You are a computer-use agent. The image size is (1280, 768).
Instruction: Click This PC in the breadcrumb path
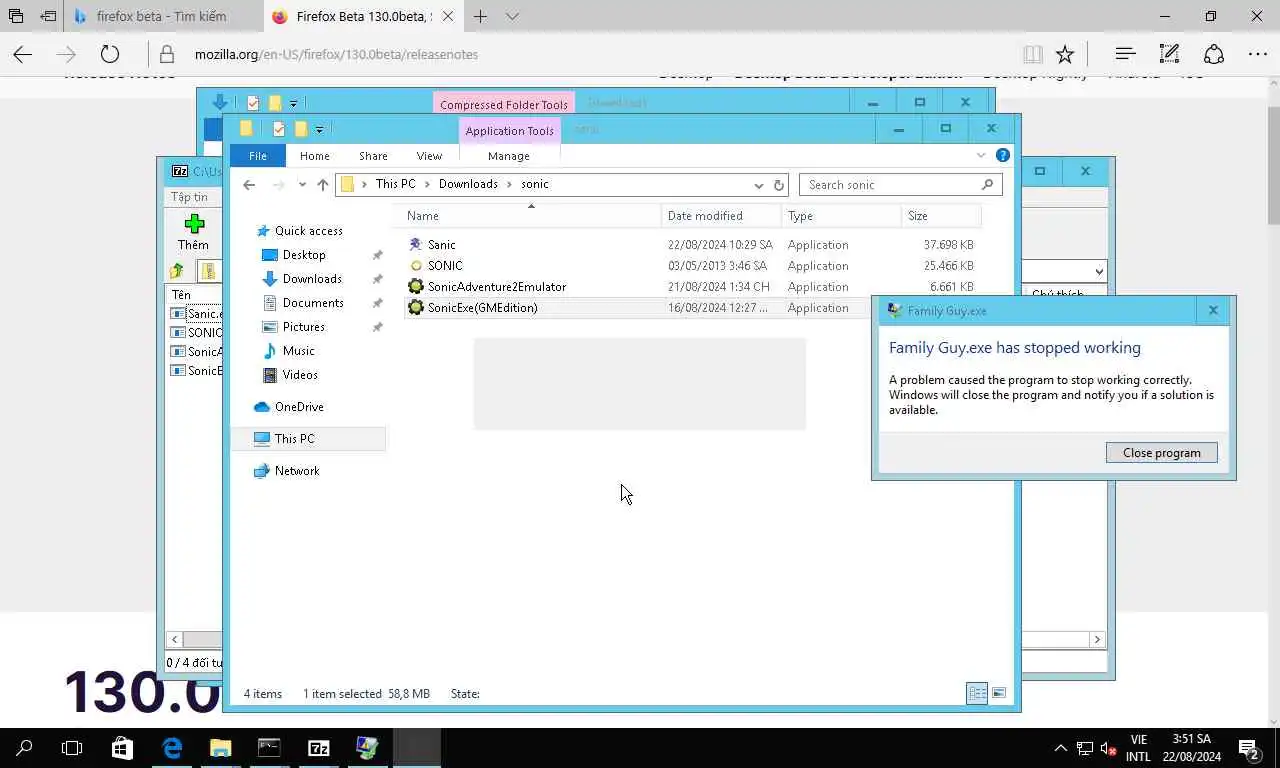(395, 184)
